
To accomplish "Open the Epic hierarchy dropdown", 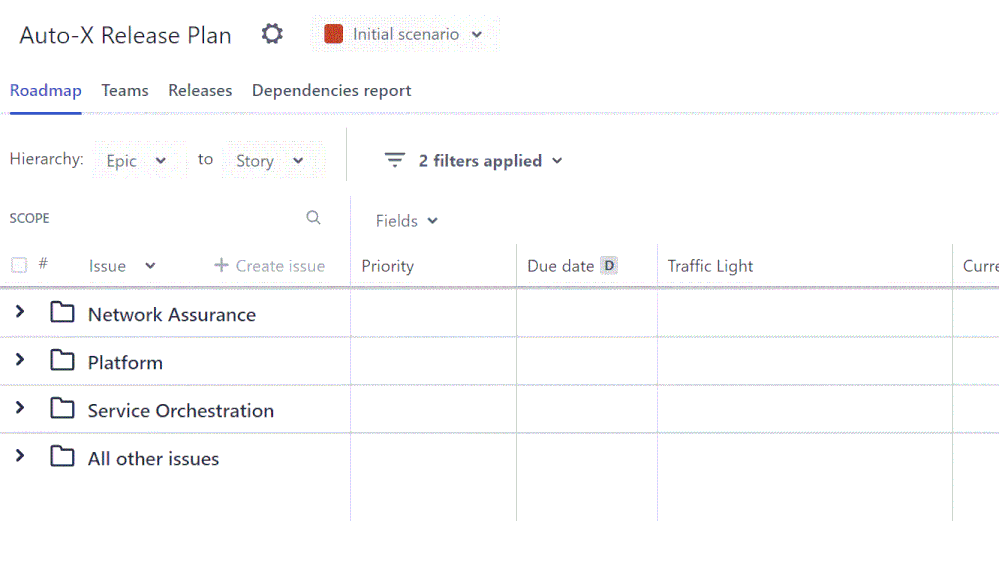I will tap(136, 161).
